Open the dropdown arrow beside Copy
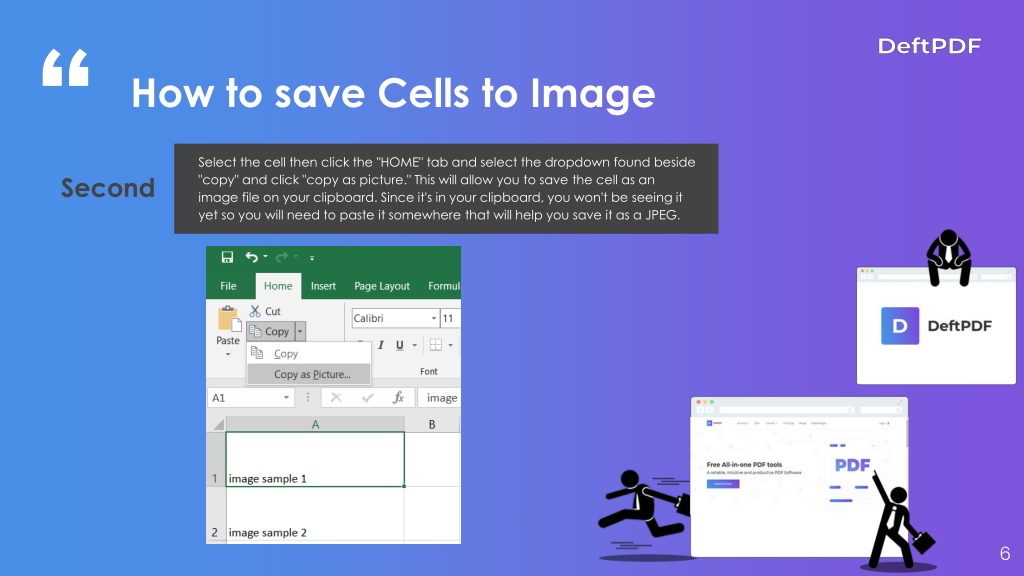1024x576 pixels. coord(300,332)
